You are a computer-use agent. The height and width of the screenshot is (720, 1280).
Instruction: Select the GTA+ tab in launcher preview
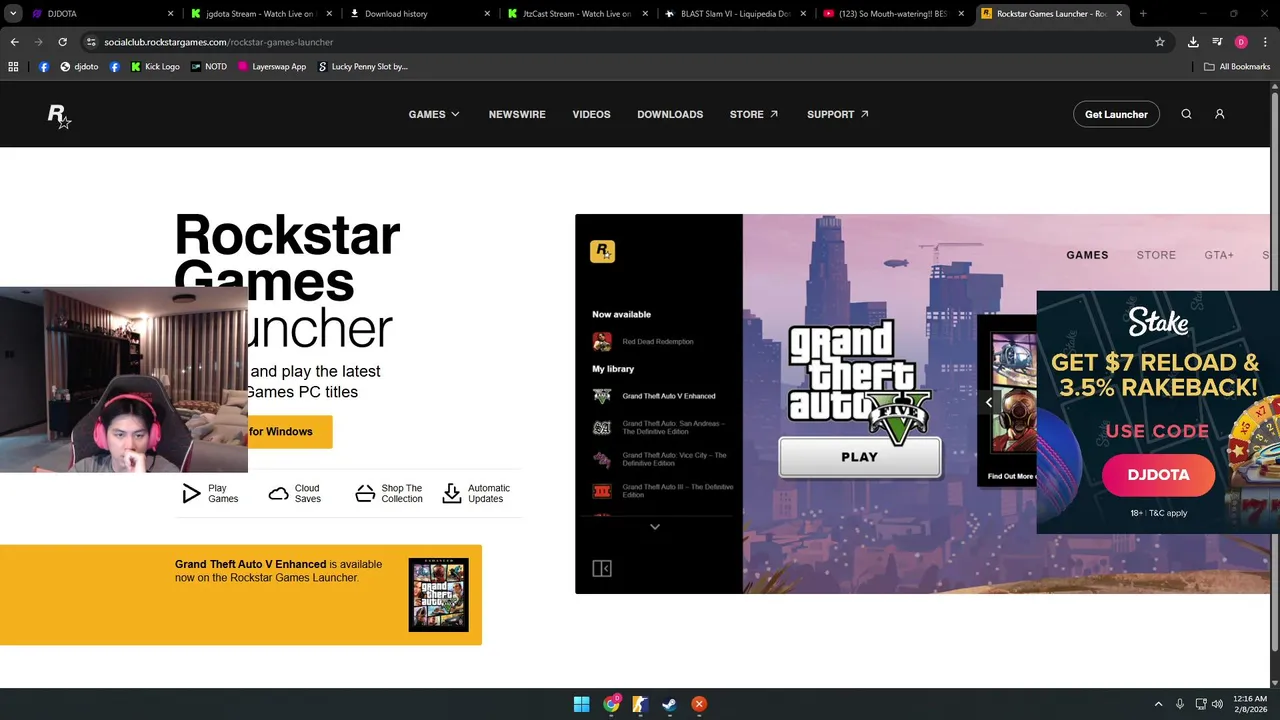point(1219,255)
